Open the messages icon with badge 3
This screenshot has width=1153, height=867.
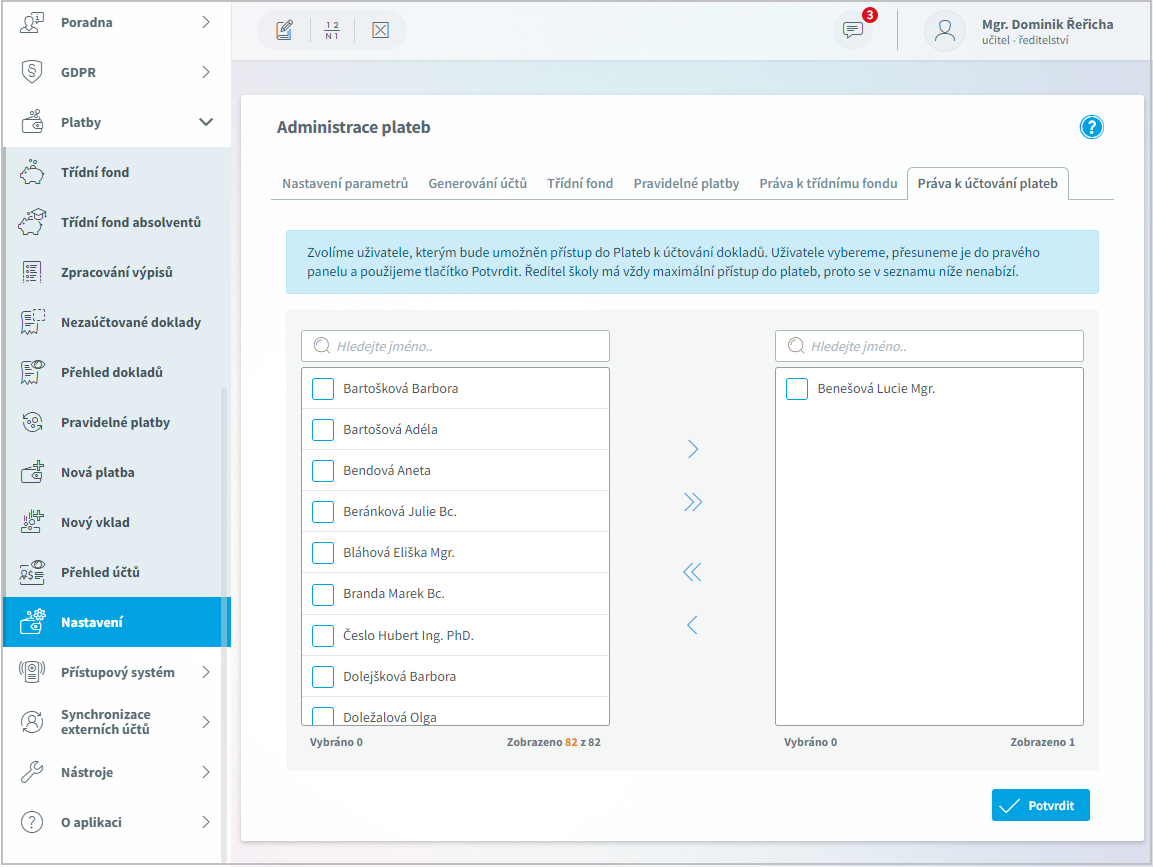853,29
